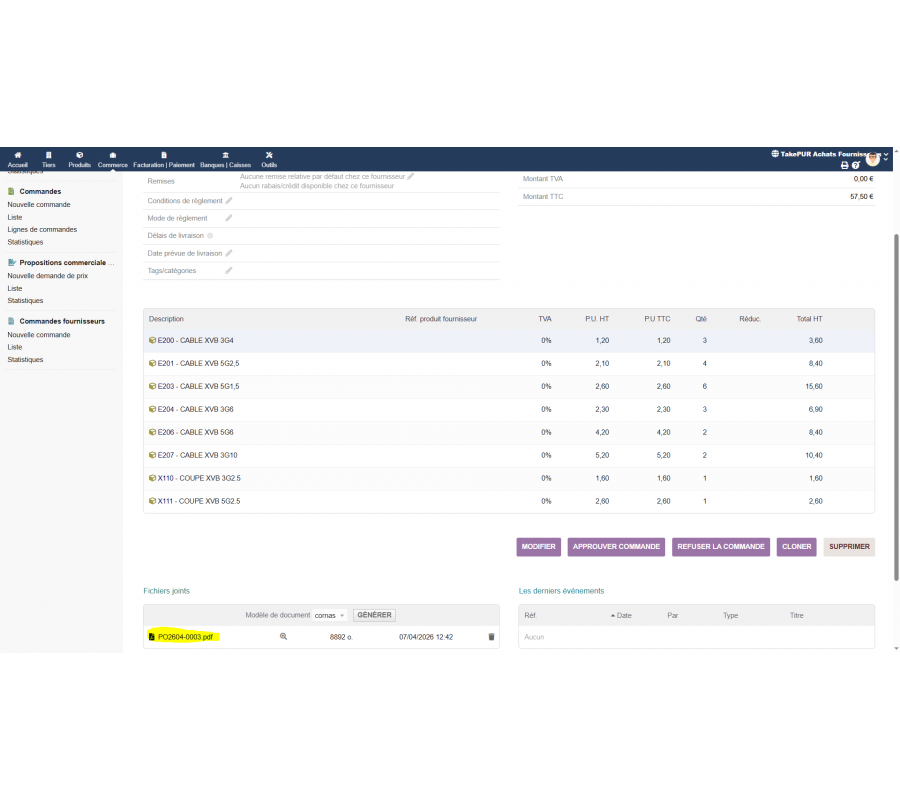Preview PO2604-0003.pdf with magnifier icon
Viewport: 900px width, 800px height.
283,636
